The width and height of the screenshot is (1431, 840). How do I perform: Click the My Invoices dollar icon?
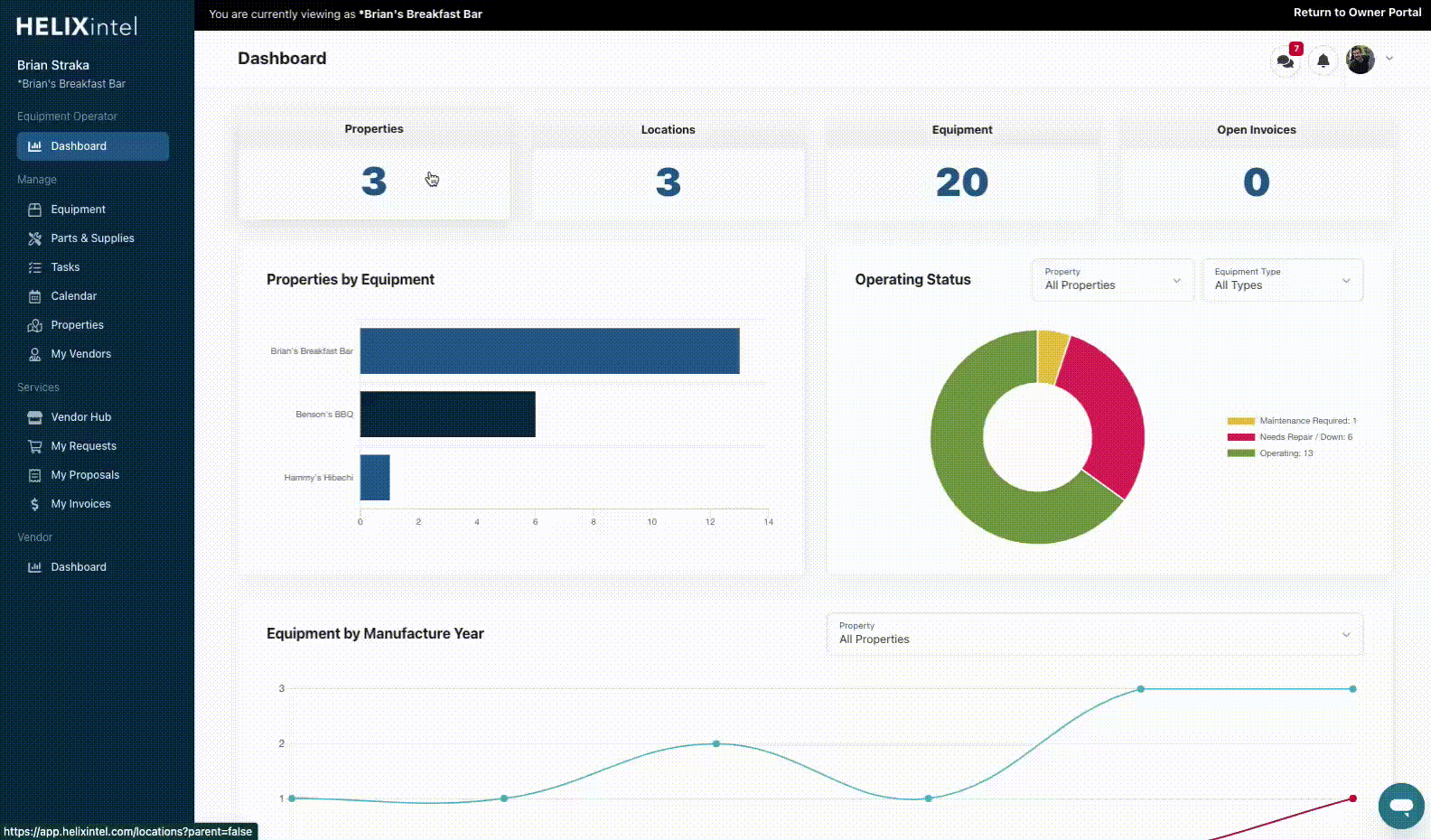[x=34, y=504]
